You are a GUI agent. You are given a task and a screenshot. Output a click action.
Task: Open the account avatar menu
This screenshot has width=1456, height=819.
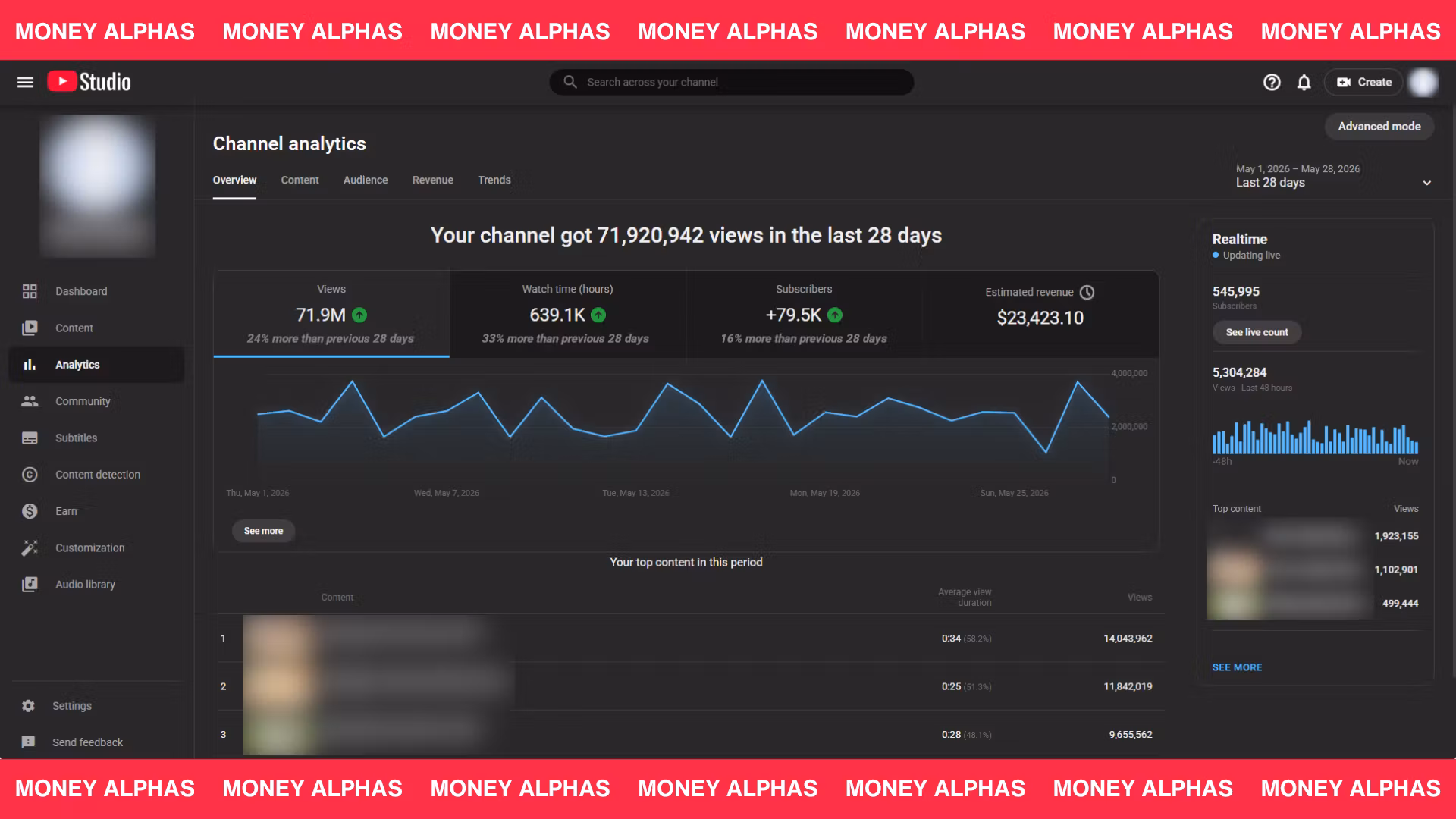click(x=1423, y=82)
